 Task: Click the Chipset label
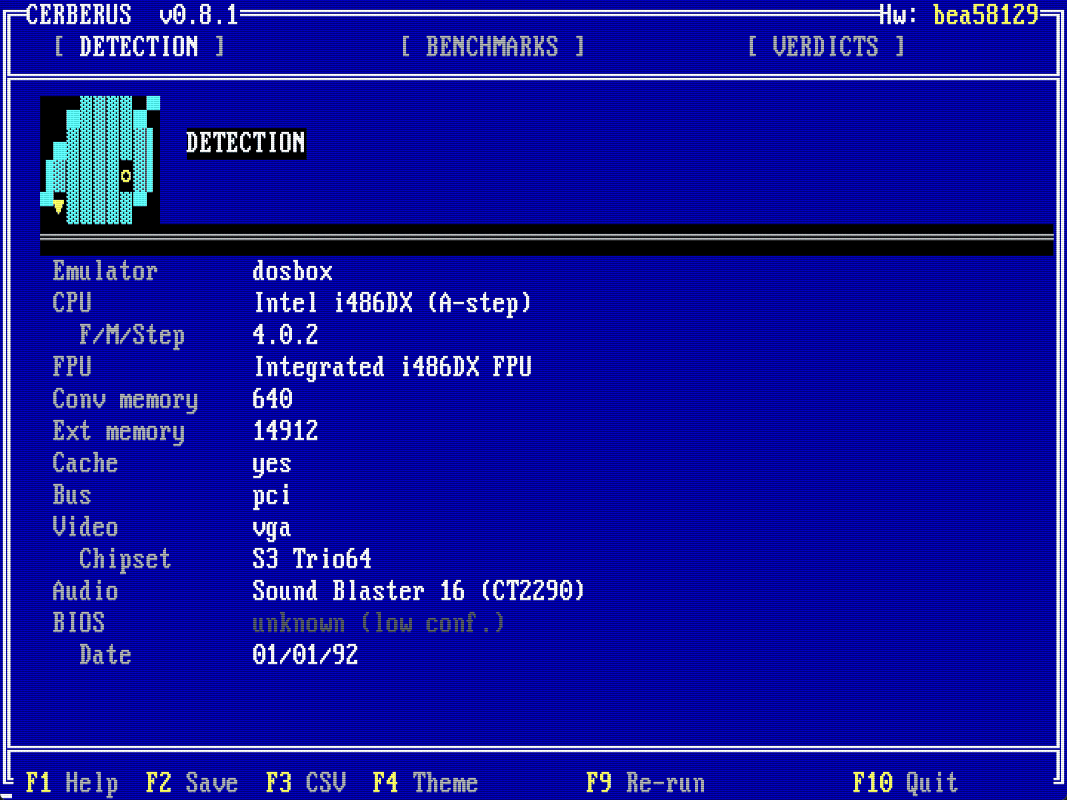125,559
